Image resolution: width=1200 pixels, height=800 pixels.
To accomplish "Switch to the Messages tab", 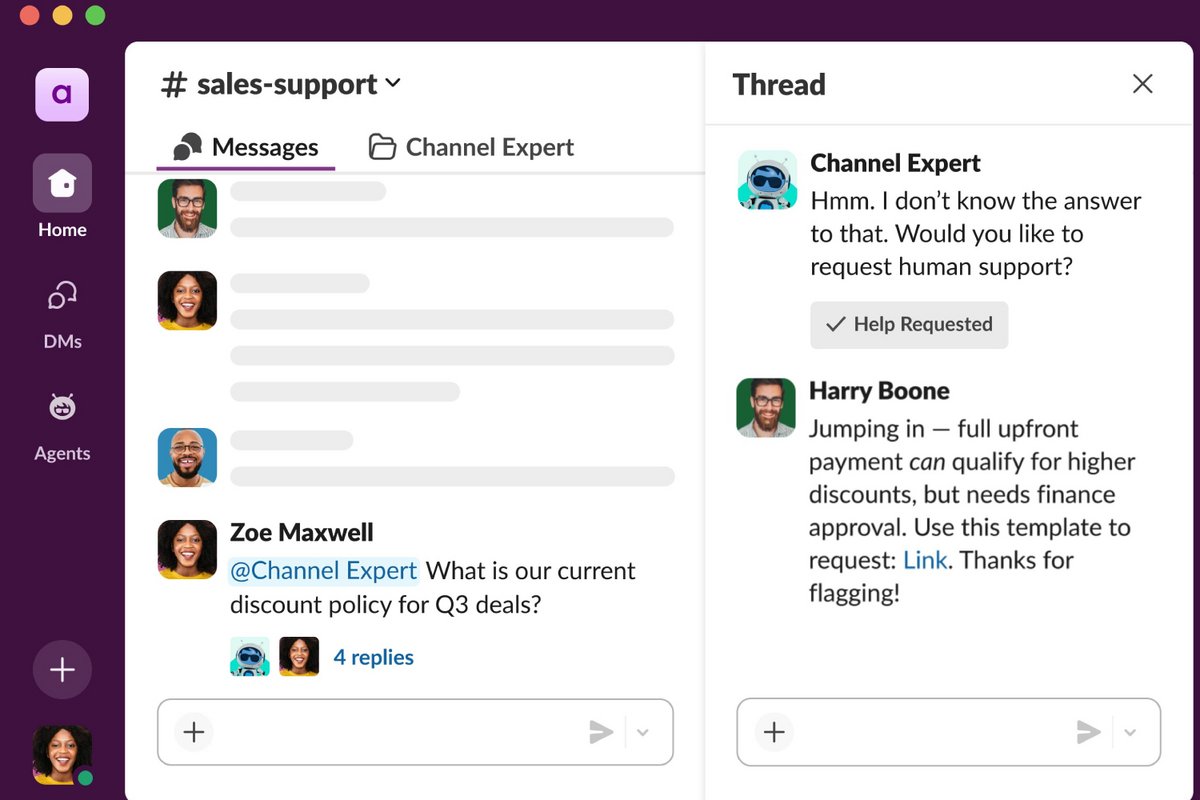I will click(246, 148).
